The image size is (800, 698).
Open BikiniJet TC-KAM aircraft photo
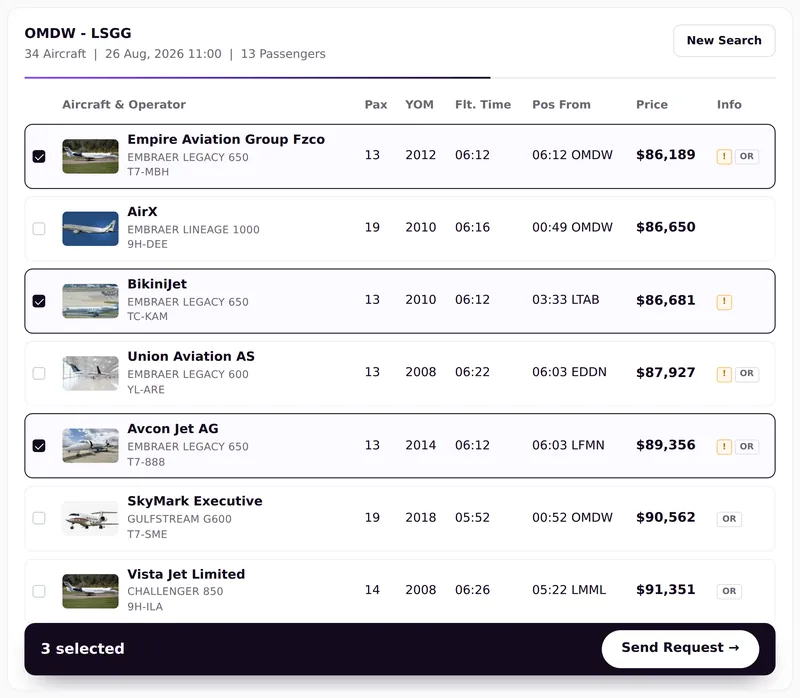tap(90, 301)
